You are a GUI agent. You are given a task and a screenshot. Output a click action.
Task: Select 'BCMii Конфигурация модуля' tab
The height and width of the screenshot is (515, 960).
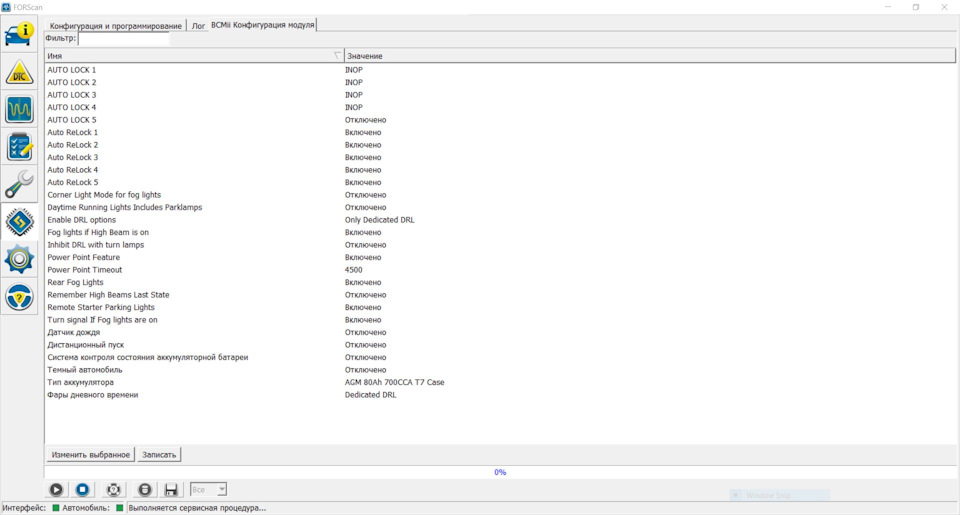coord(263,25)
